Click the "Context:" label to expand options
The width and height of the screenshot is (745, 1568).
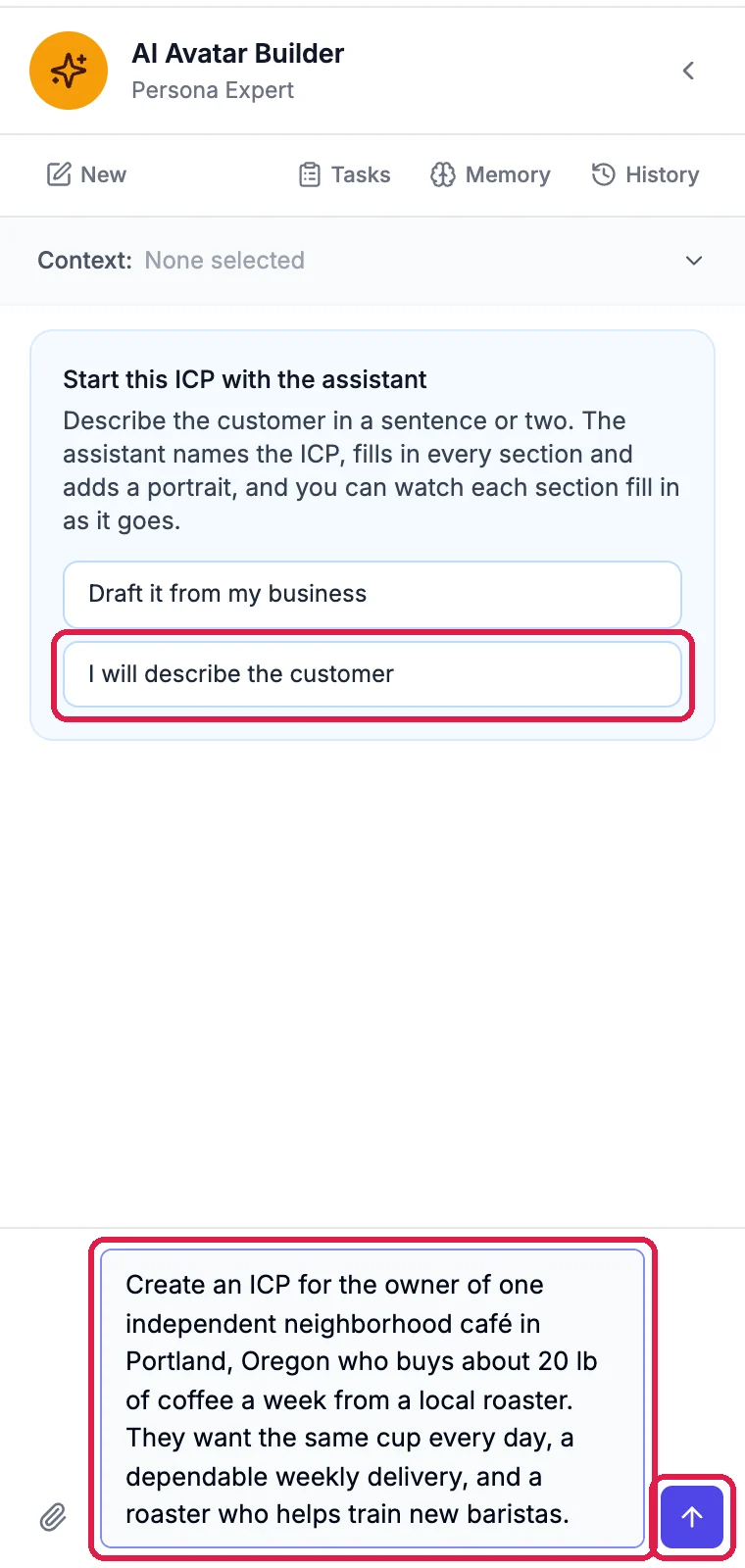84,261
